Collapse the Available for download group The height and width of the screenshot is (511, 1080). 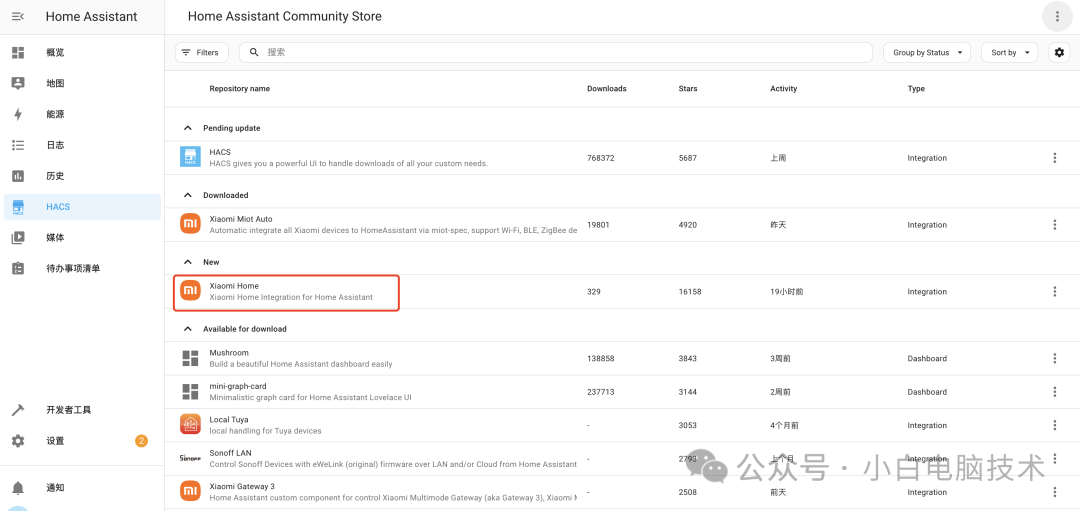187,328
